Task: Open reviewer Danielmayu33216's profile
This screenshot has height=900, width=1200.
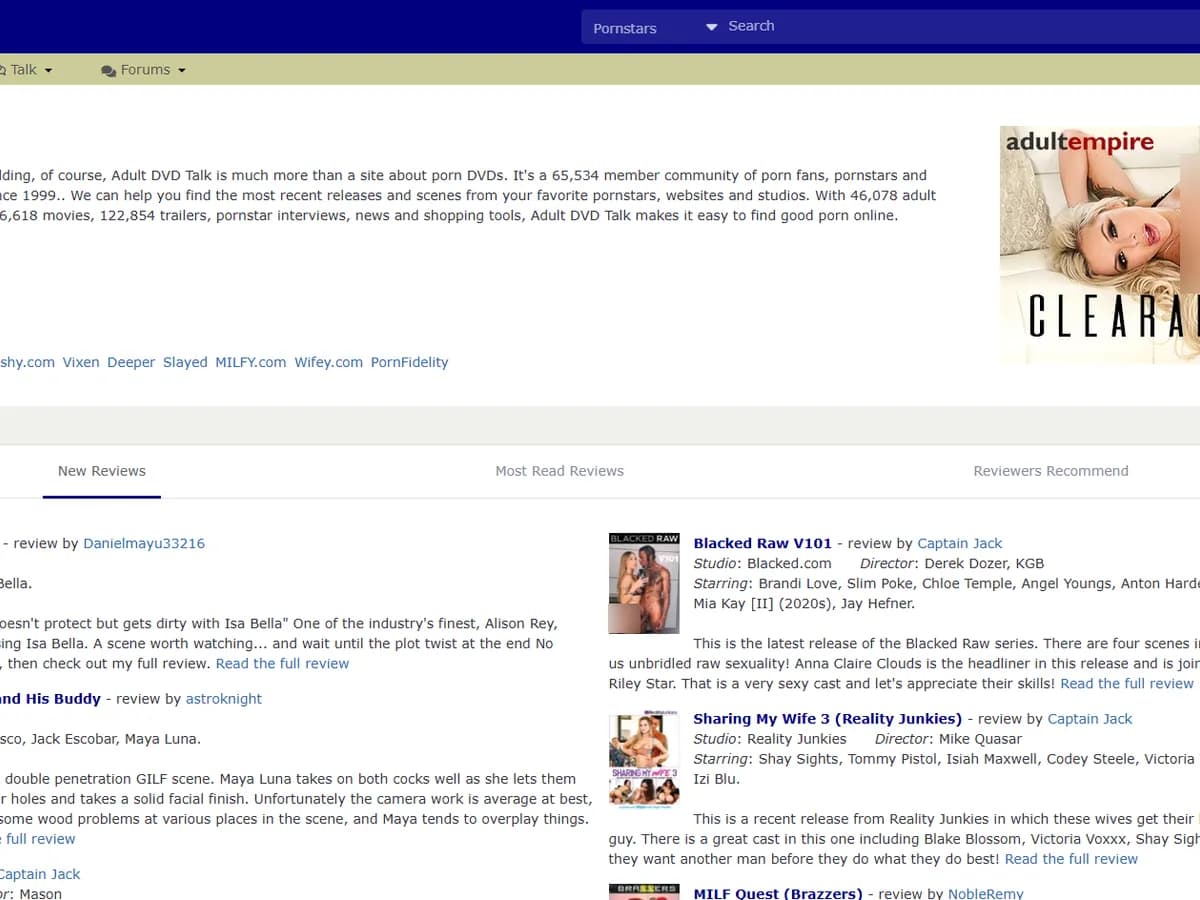Action: coord(144,543)
